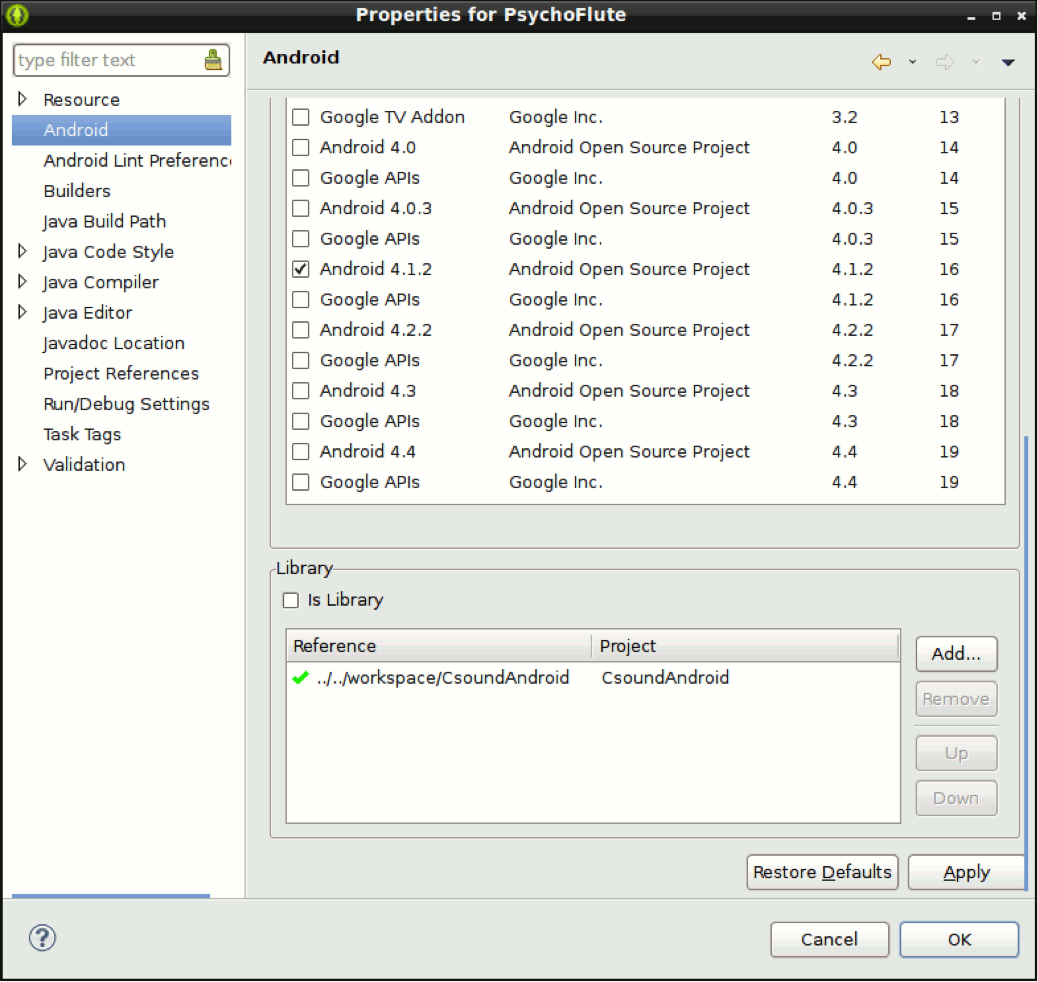Image resolution: width=1038 pixels, height=982 pixels.
Task: Maximize the Properties window
Action: click(x=996, y=16)
